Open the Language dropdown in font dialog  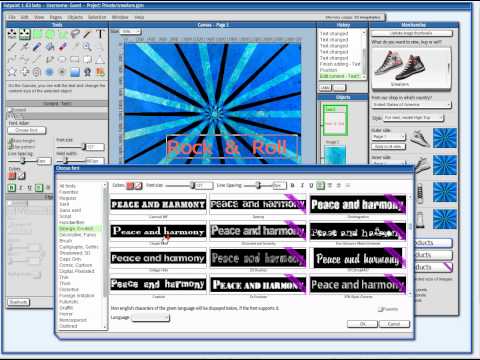pyautogui.click(x=150, y=318)
